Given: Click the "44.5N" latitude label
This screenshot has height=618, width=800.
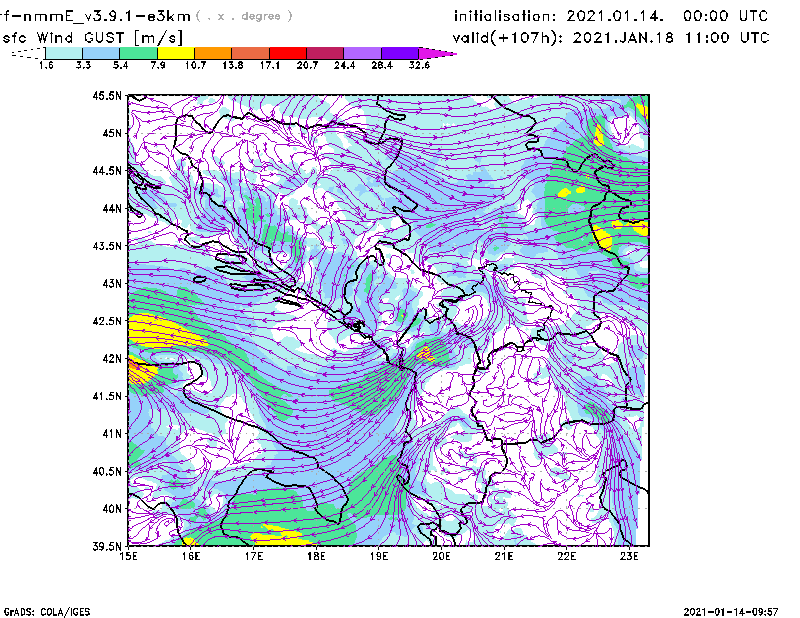Looking at the screenshot, I should pos(107,170).
